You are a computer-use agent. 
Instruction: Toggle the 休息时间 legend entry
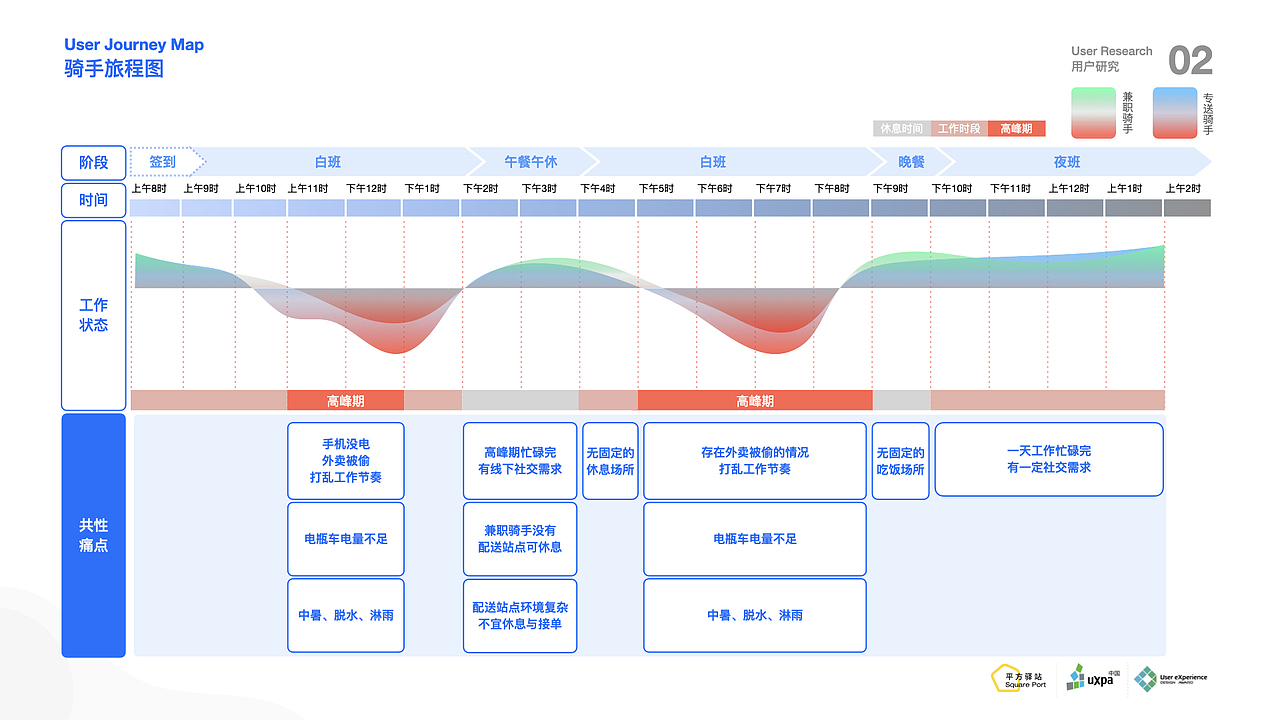pos(902,128)
